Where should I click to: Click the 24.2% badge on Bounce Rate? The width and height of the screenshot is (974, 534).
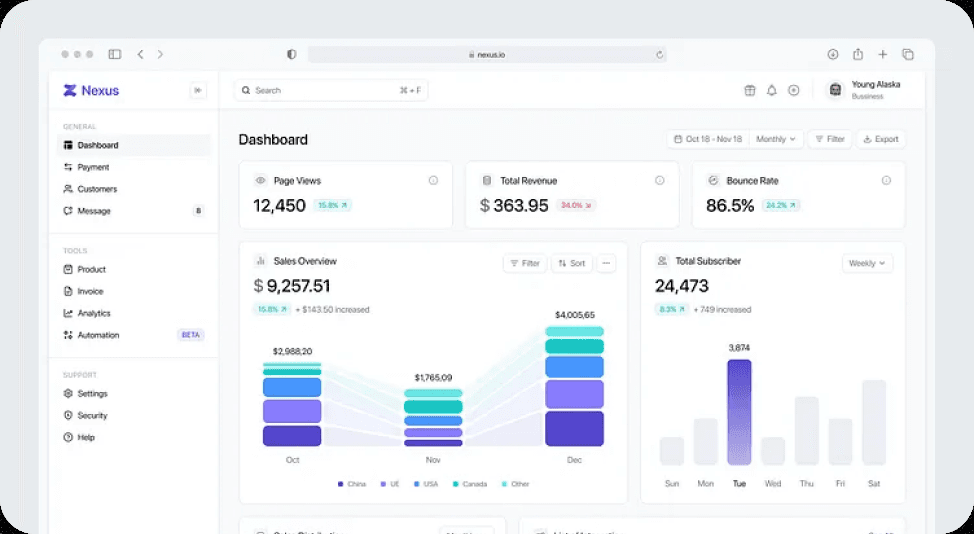[781, 205]
